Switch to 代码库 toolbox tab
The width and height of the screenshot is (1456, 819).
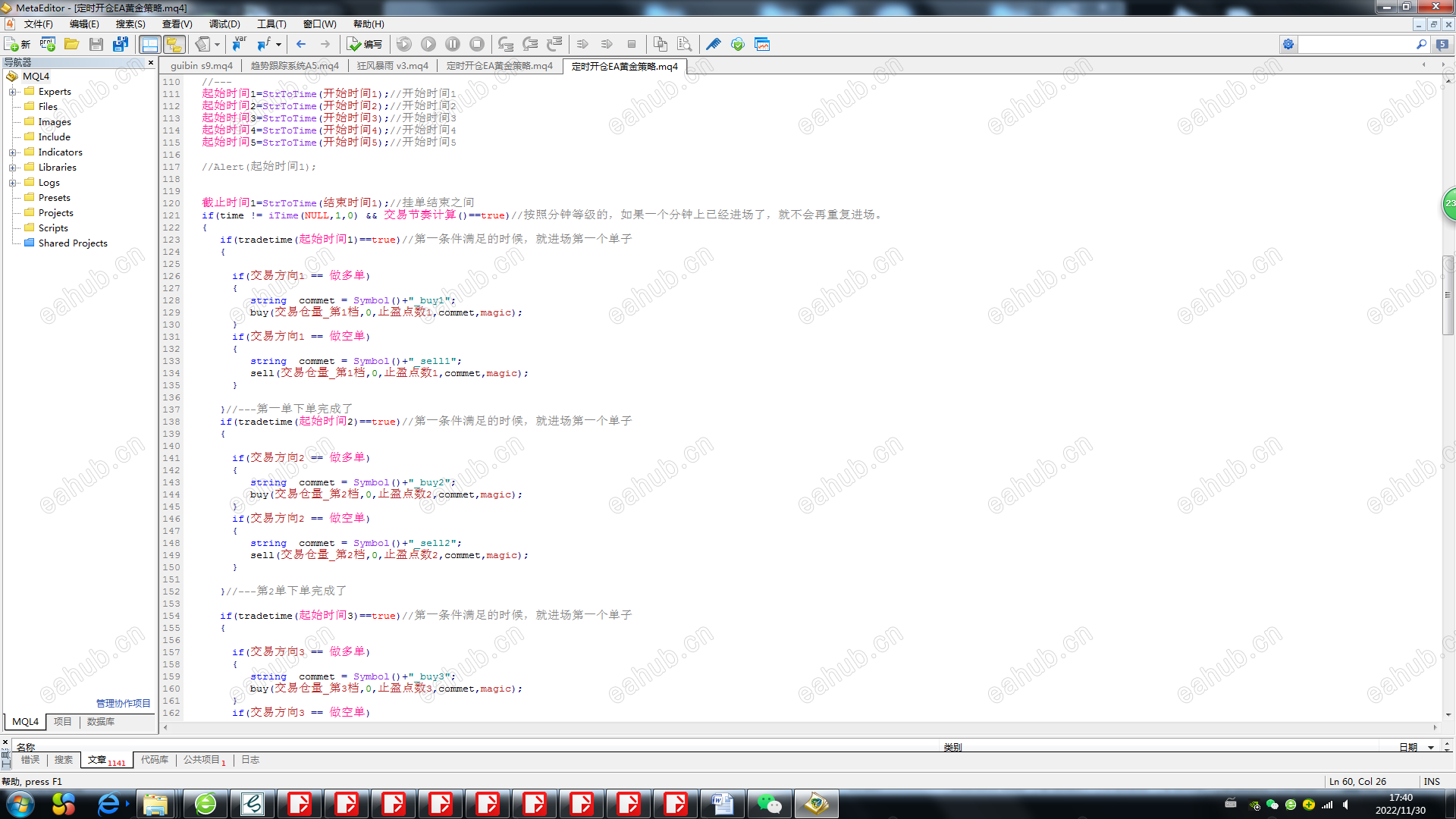point(155,760)
